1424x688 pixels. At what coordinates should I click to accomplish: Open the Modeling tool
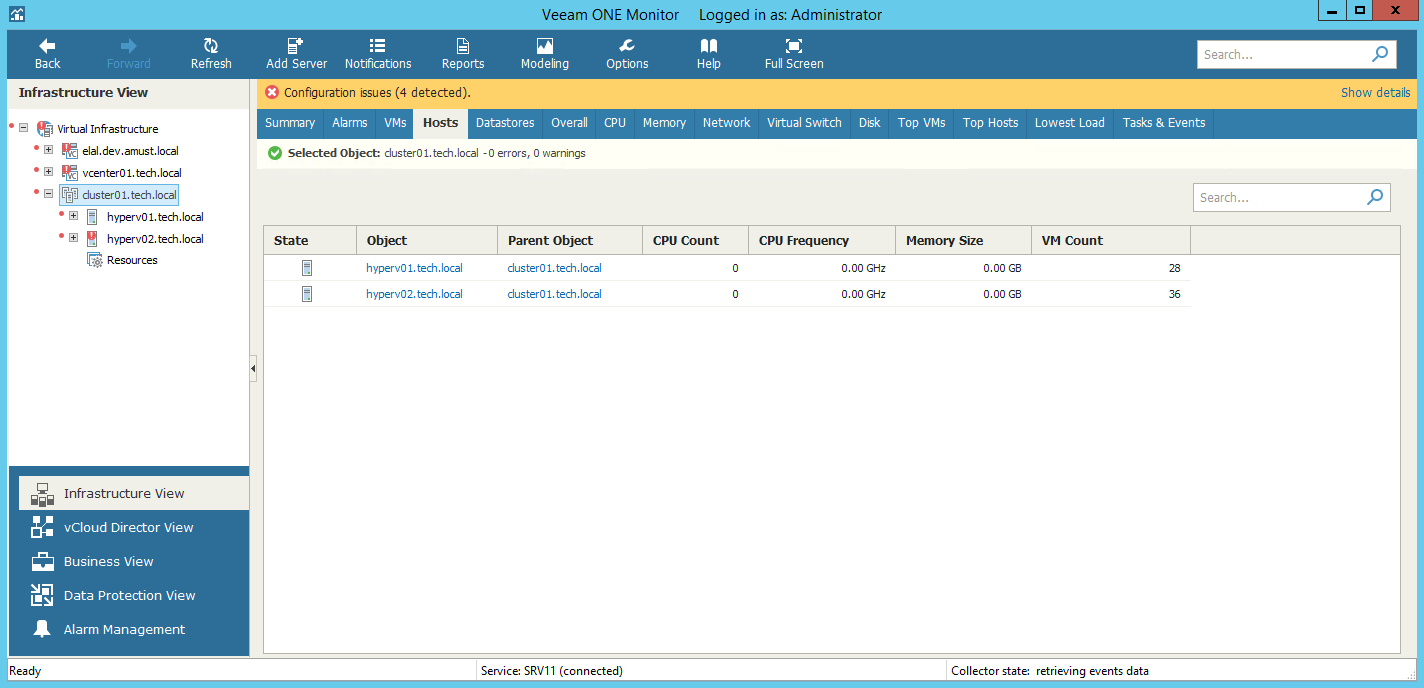point(545,54)
